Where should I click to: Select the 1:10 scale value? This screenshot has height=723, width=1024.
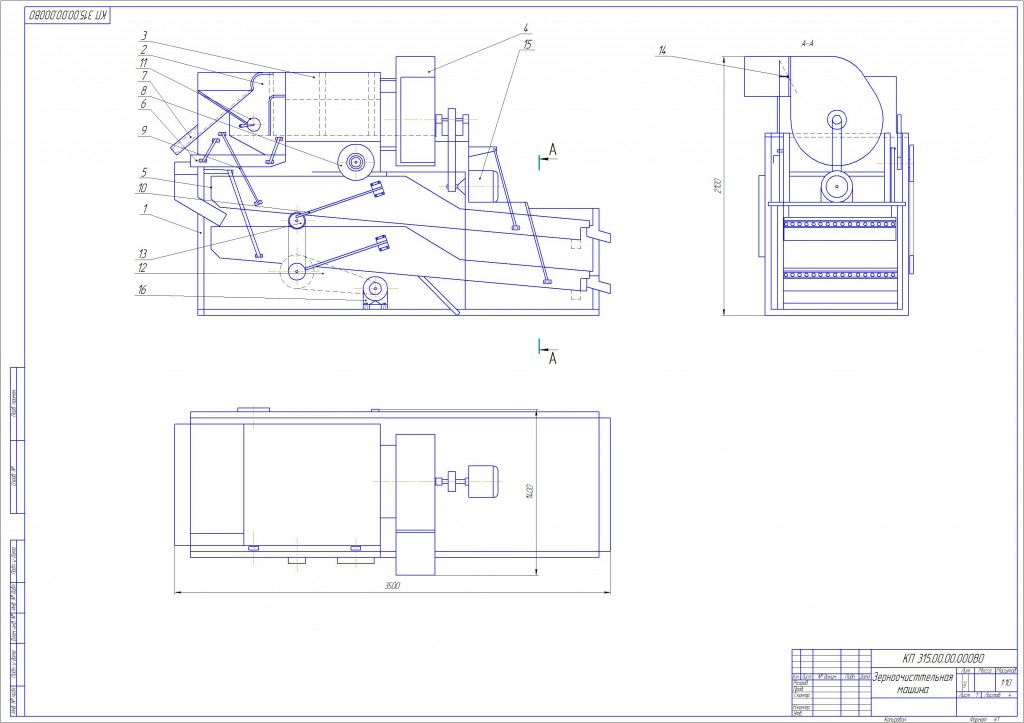coord(1006,683)
